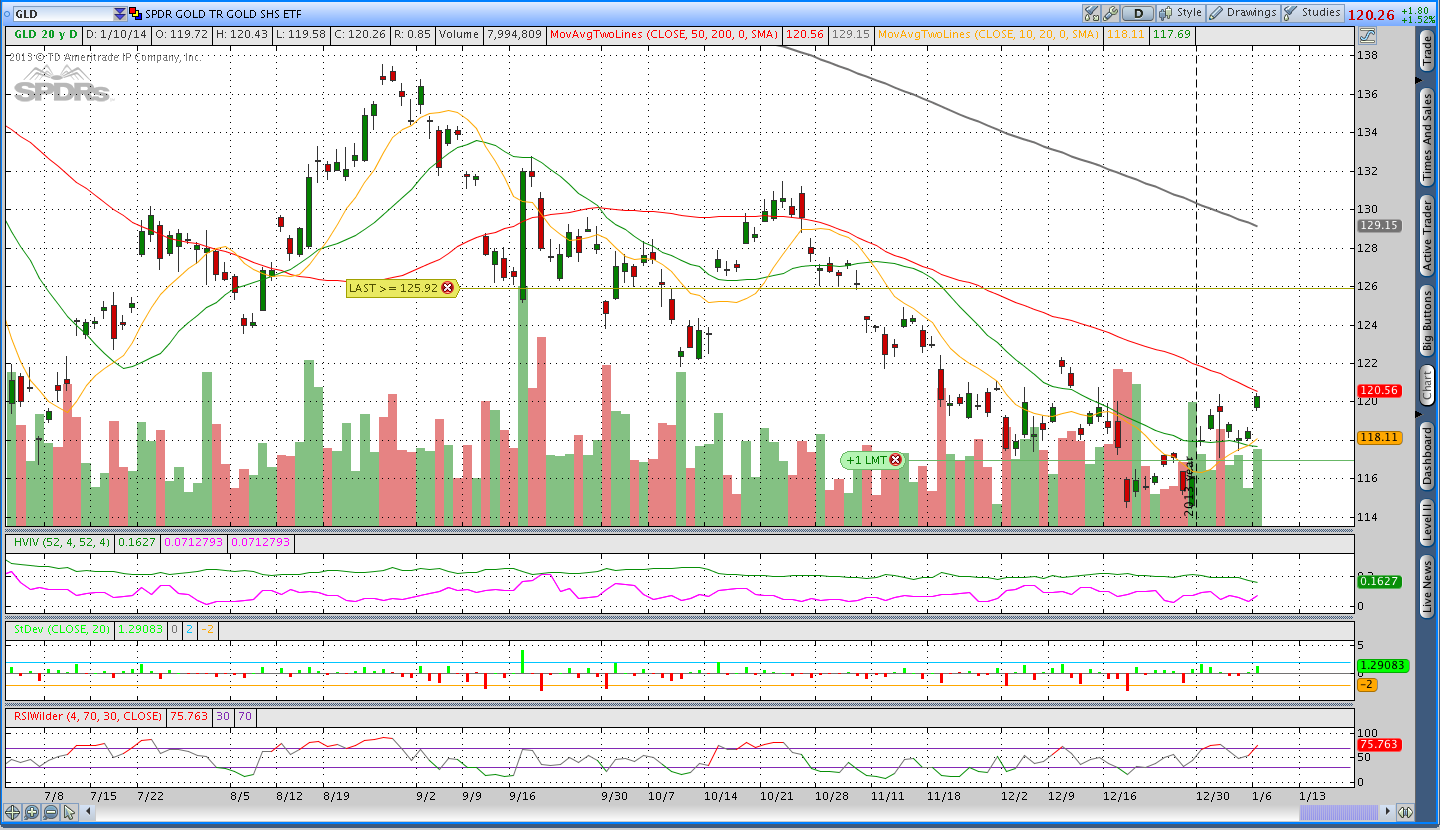Select the crosshair pan tool

pyautogui.click(x=12, y=812)
